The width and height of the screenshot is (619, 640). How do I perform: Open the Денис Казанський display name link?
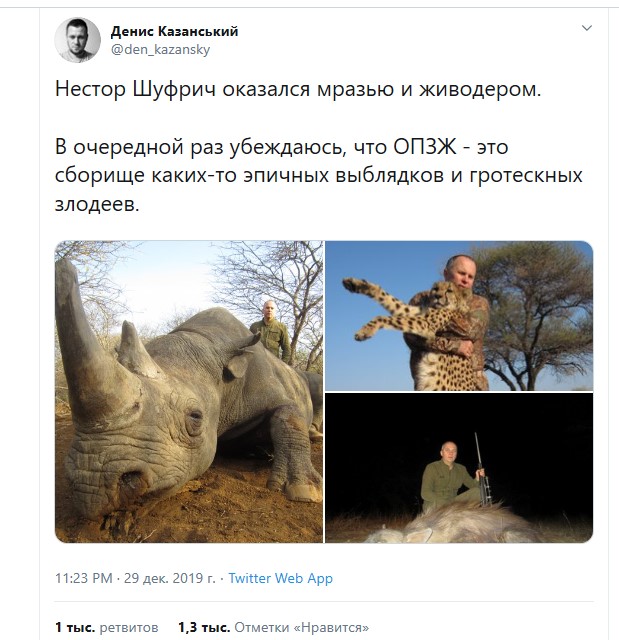pos(174,31)
